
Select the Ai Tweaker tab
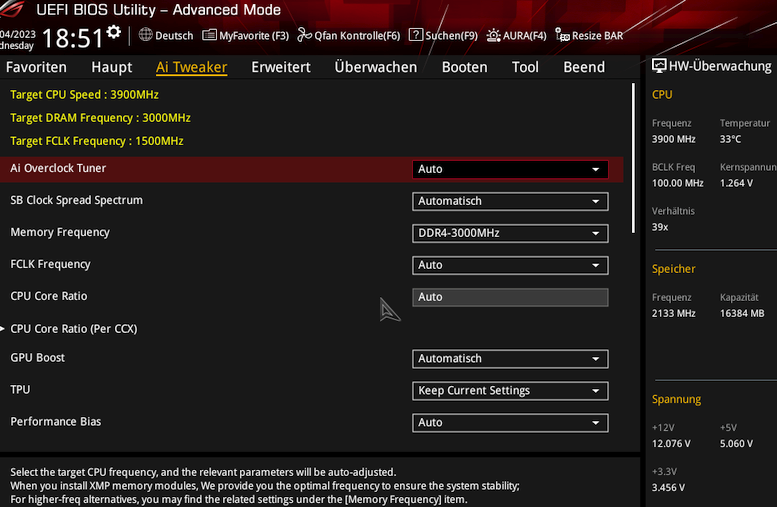(x=191, y=67)
